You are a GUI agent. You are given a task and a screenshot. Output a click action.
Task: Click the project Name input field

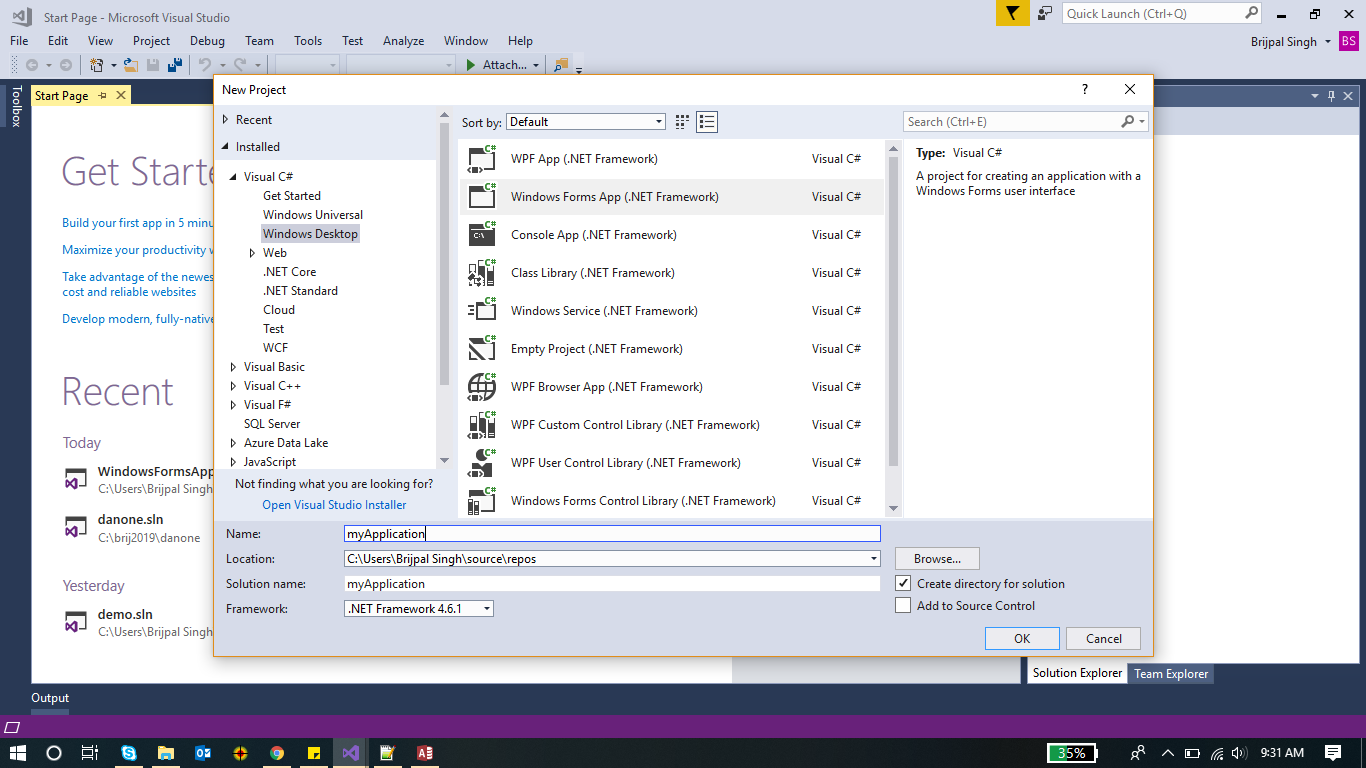click(x=611, y=533)
